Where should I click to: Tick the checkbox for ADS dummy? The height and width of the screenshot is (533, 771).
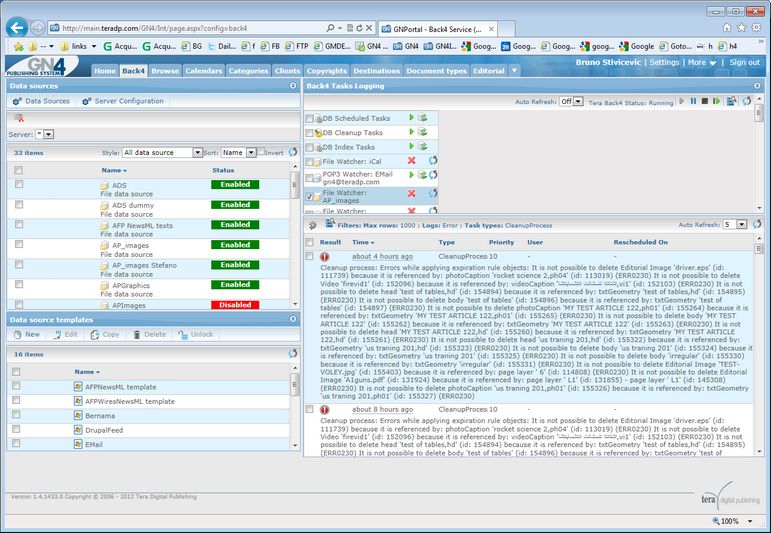[19, 204]
